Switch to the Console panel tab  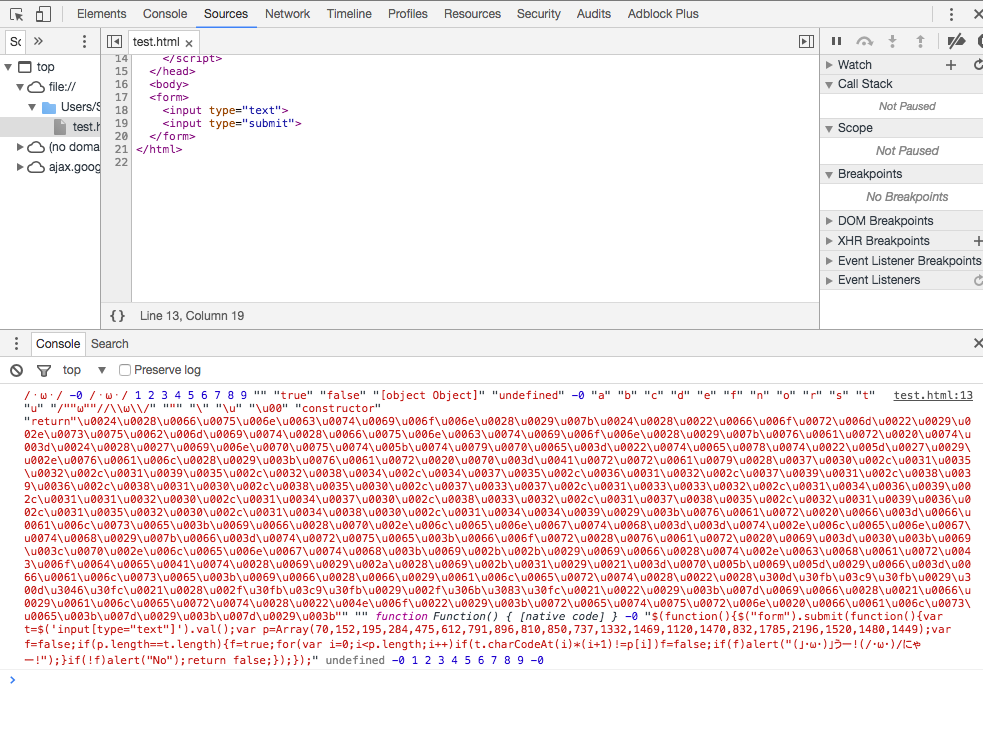click(x=165, y=14)
